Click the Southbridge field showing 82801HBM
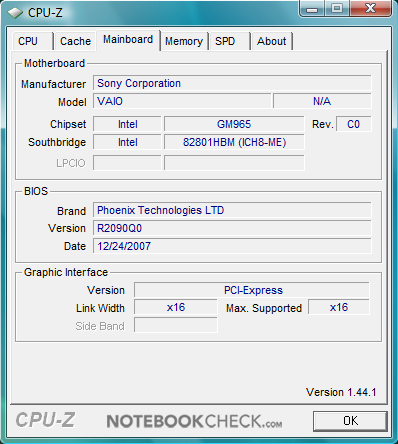The height and width of the screenshot is (444, 398). pos(234,142)
